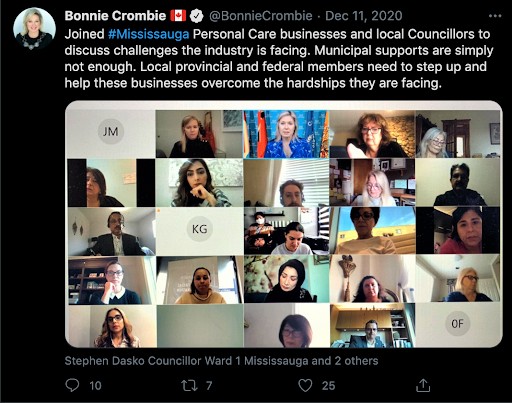This screenshot has height=403, width=512.
Task: Like the tweet with heart icon
Action: (x=305, y=385)
